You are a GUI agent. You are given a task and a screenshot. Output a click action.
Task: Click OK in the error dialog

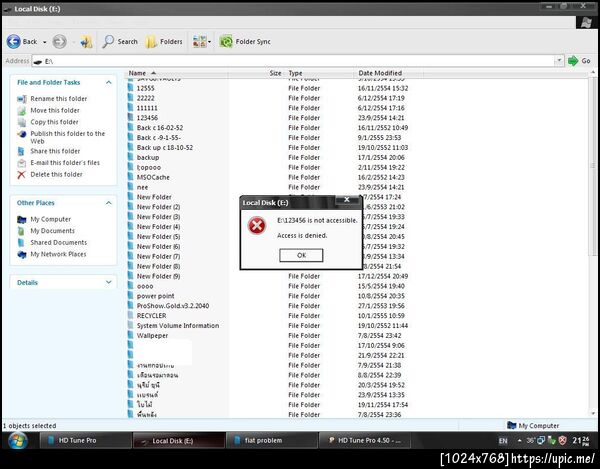[x=301, y=255]
